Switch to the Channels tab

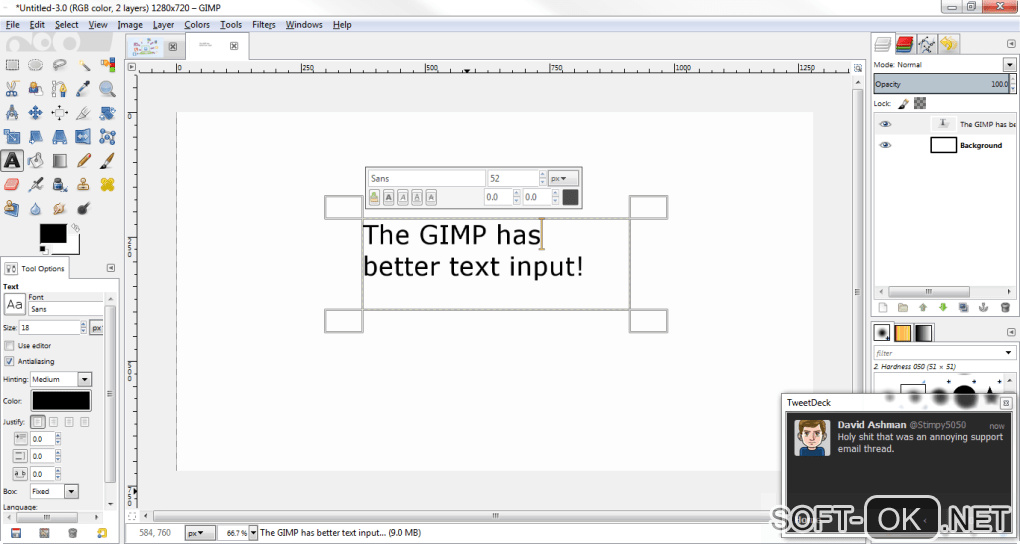904,44
